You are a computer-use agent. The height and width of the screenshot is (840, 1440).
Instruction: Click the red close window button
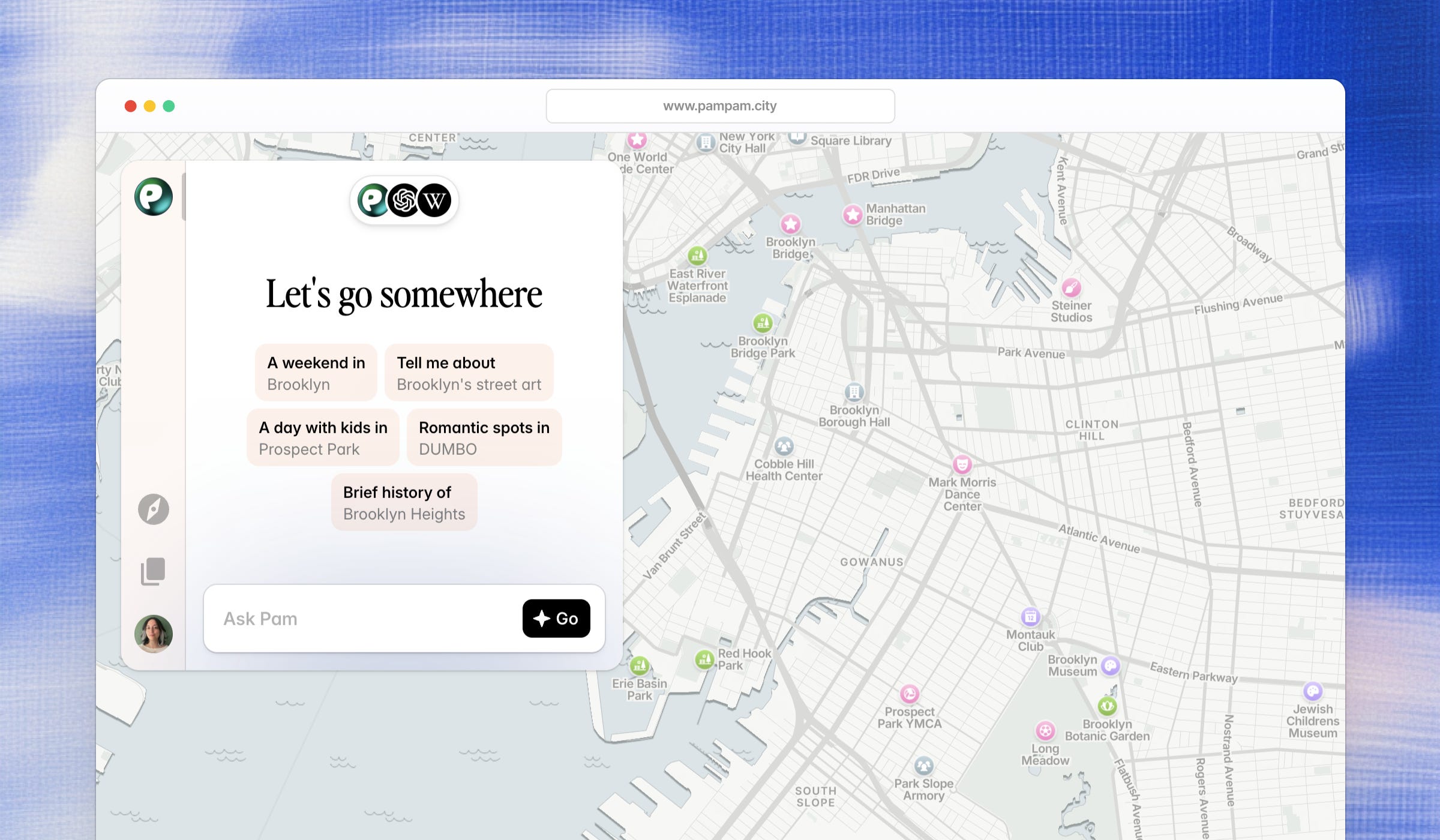click(130, 106)
